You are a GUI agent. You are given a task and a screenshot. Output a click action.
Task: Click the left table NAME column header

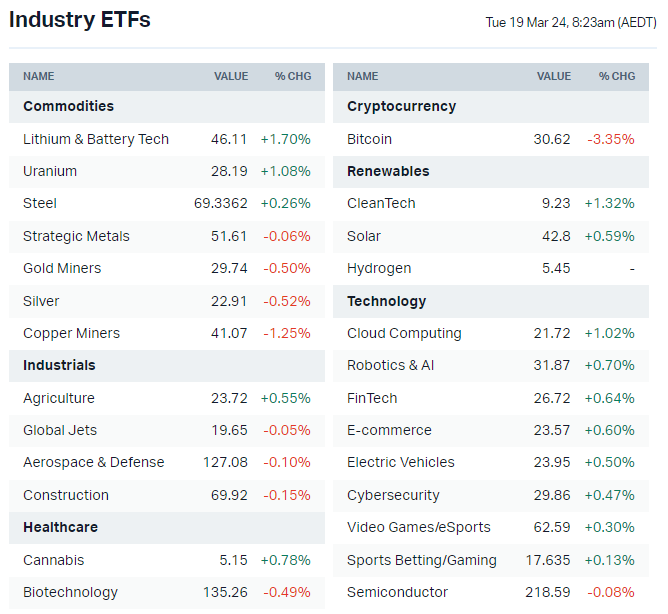click(39, 76)
